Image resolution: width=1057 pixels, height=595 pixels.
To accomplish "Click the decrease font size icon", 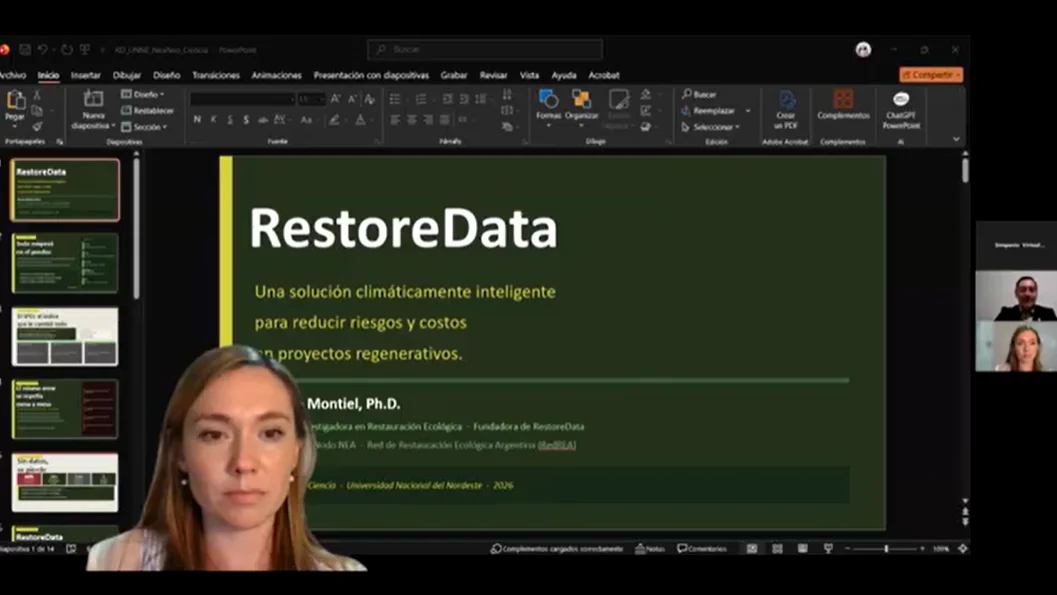I will (352, 99).
